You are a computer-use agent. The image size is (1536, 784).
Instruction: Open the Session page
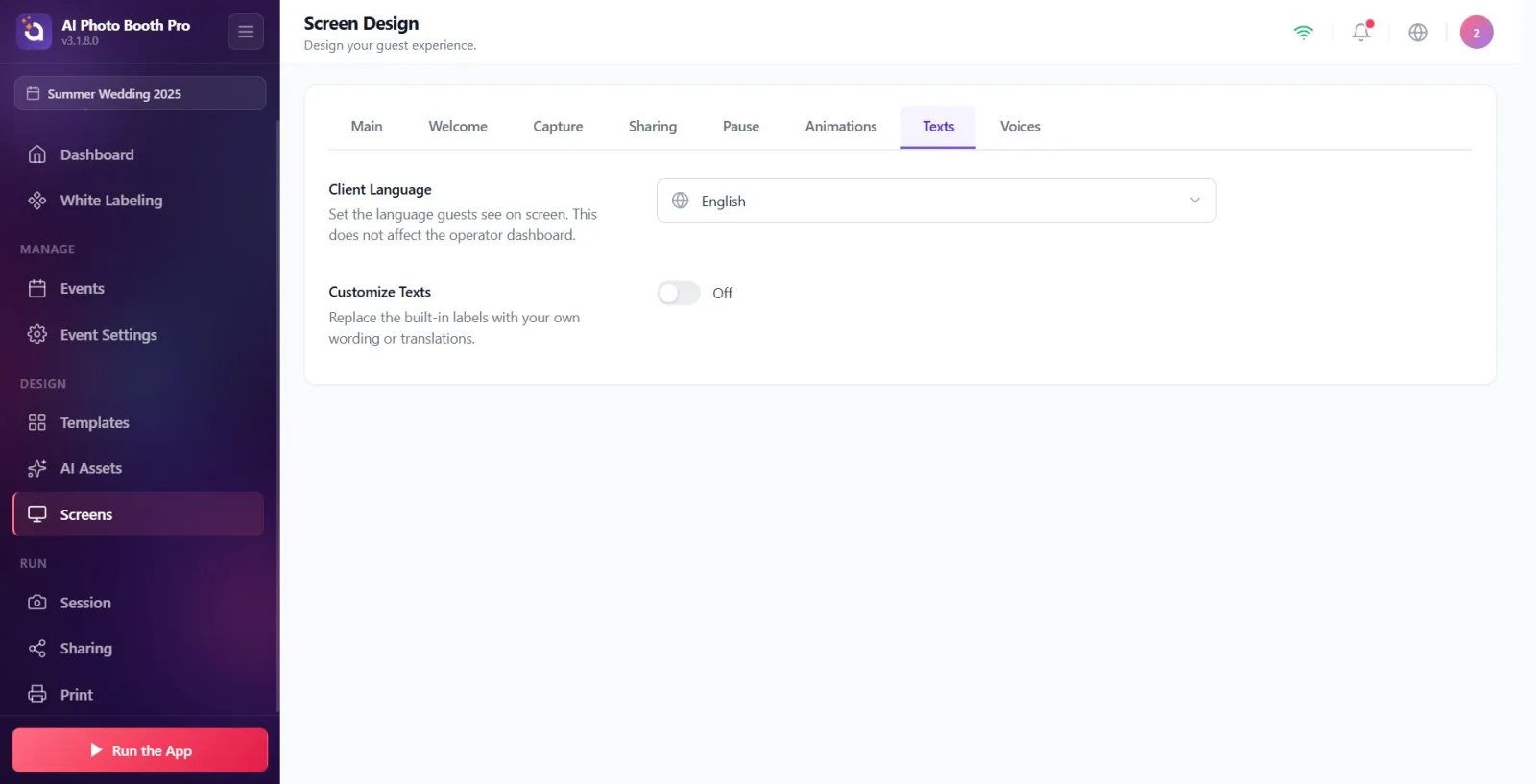tap(138, 603)
